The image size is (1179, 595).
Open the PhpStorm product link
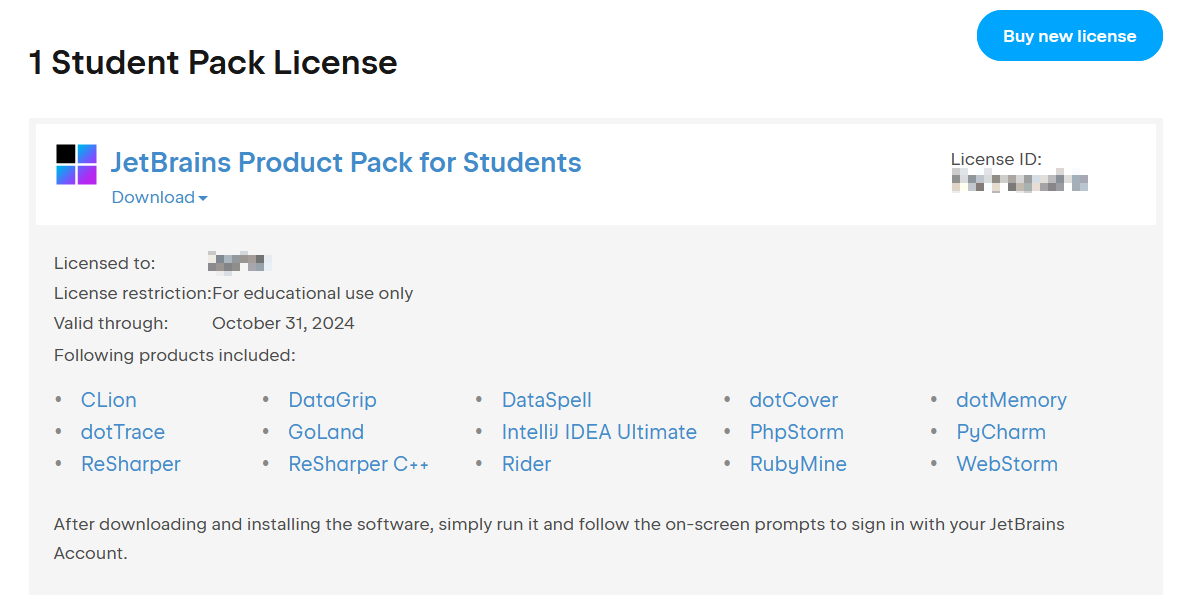point(796,432)
